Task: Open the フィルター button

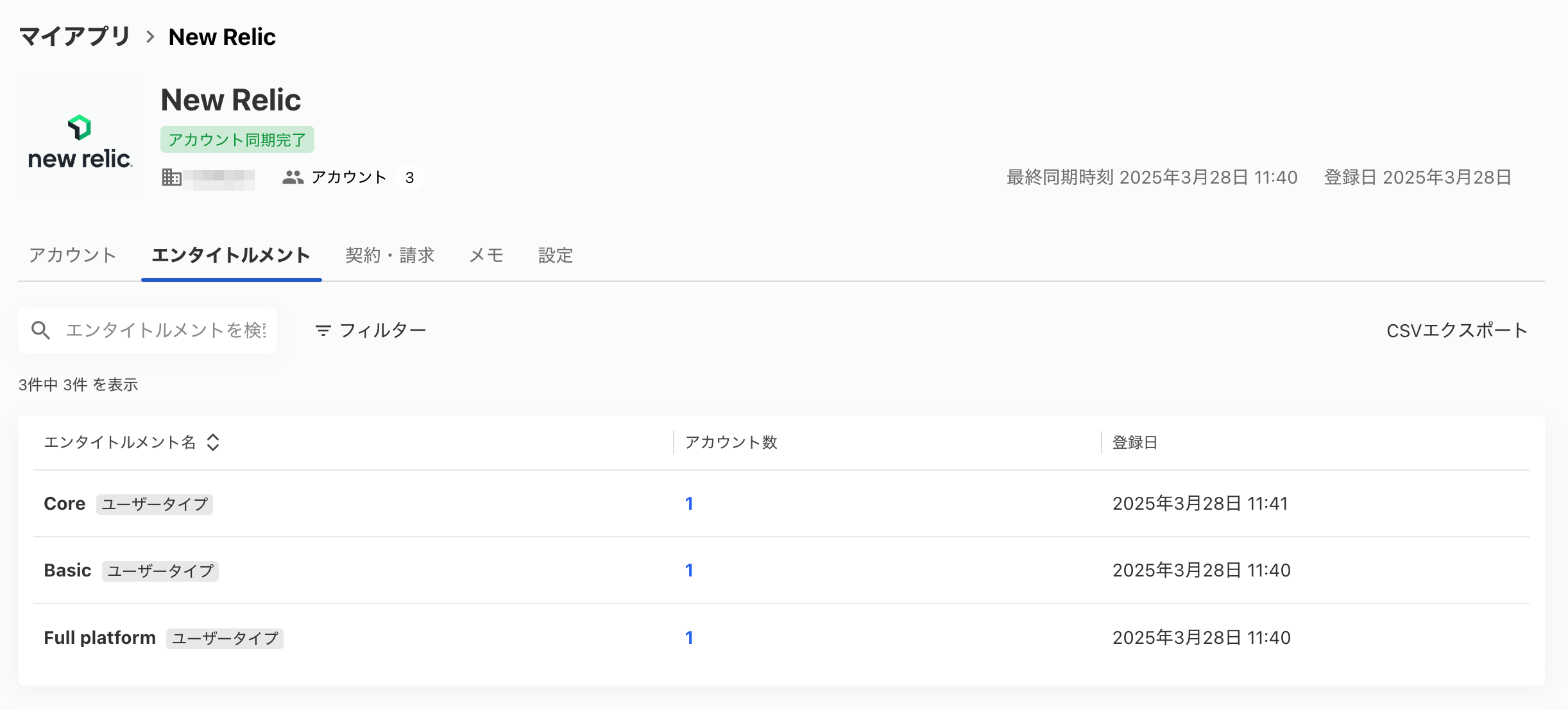Action: point(370,330)
